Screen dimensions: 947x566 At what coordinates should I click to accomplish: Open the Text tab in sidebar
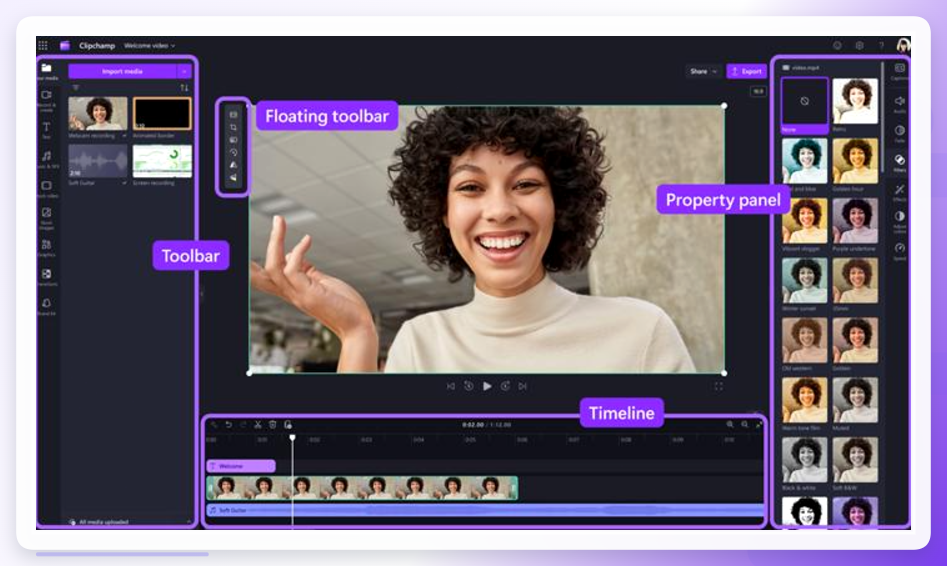pyautogui.click(x=47, y=130)
